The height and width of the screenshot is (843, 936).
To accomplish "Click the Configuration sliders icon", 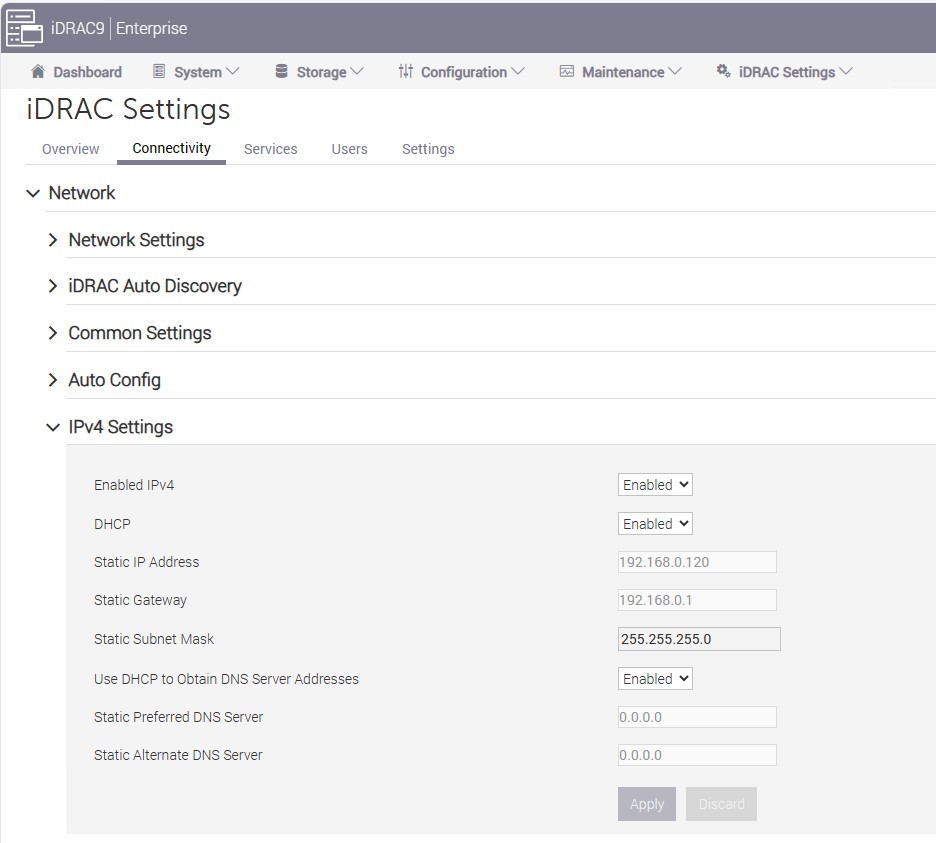I will (x=405, y=72).
